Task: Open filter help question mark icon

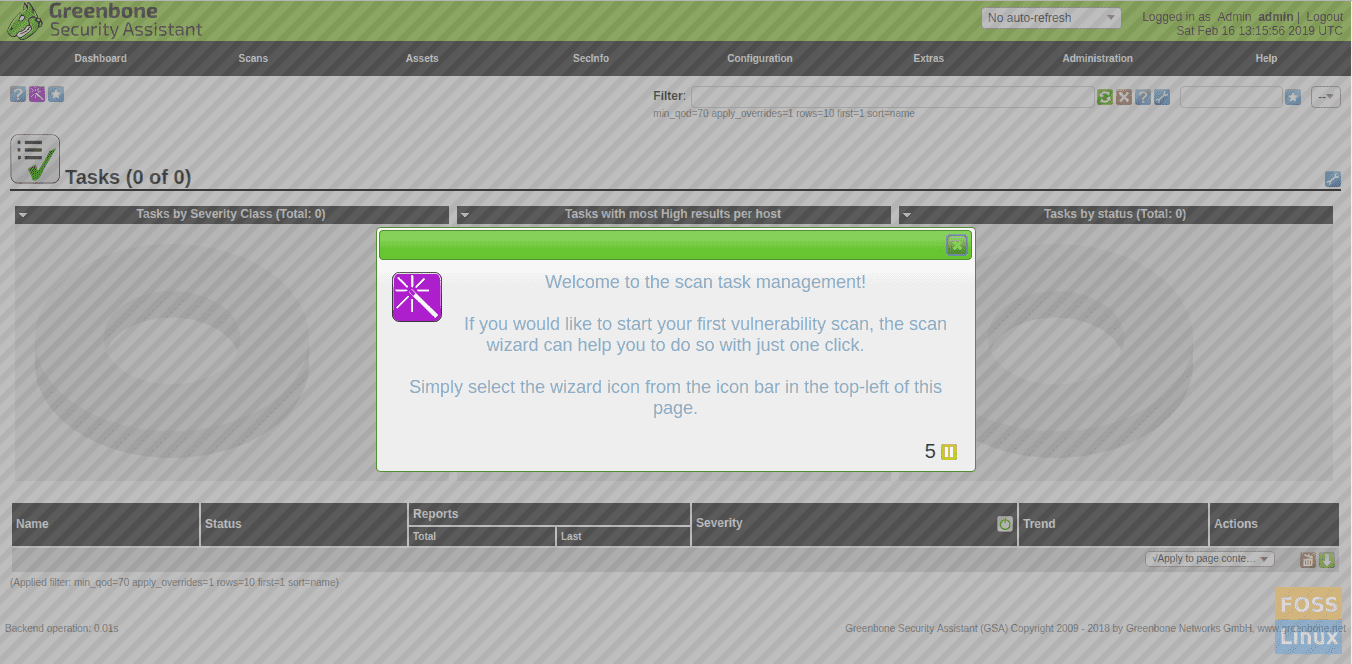Action: tap(1143, 97)
